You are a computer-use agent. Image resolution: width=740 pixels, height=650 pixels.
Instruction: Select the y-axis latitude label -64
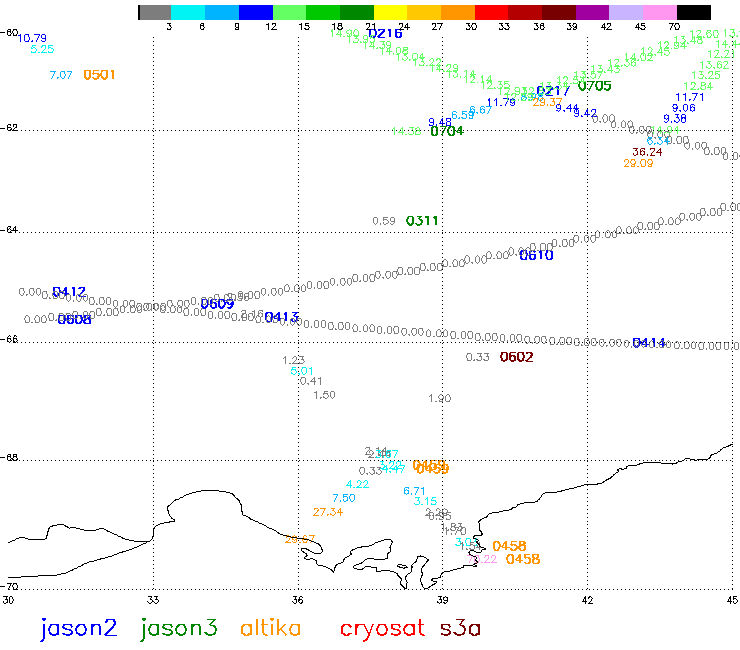(x=9, y=230)
